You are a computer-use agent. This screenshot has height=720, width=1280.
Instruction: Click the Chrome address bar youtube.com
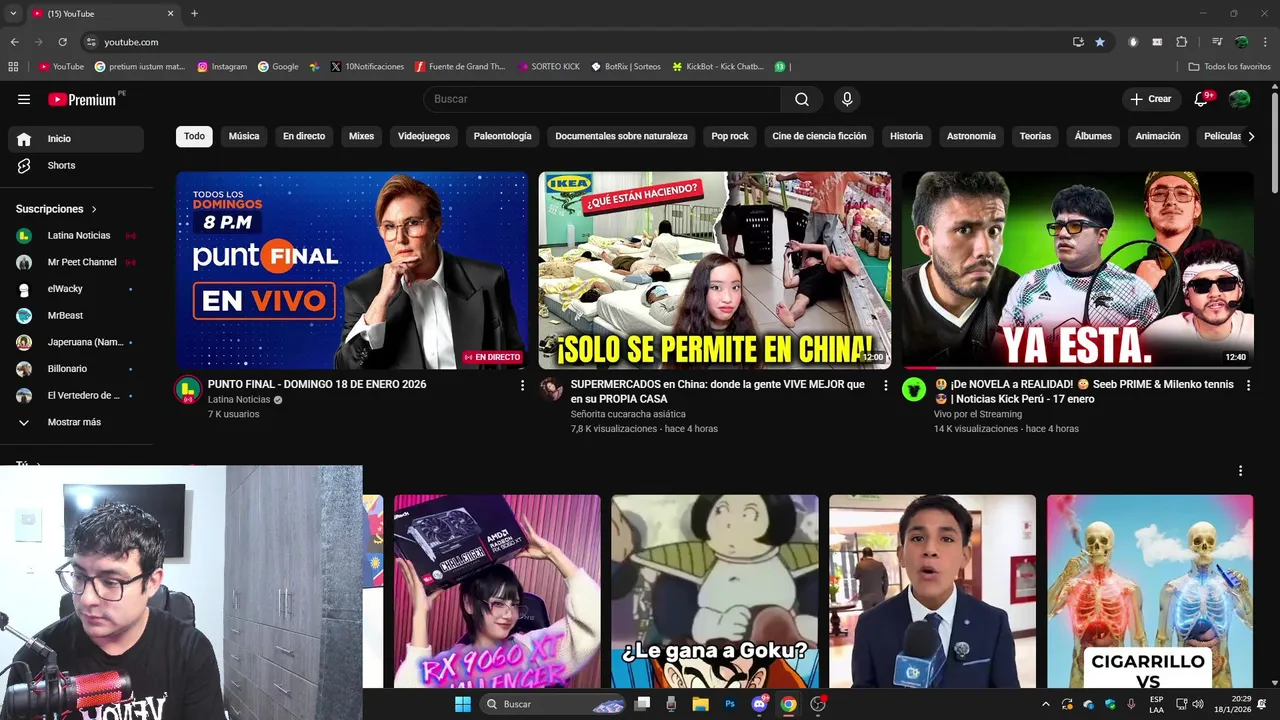131,42
